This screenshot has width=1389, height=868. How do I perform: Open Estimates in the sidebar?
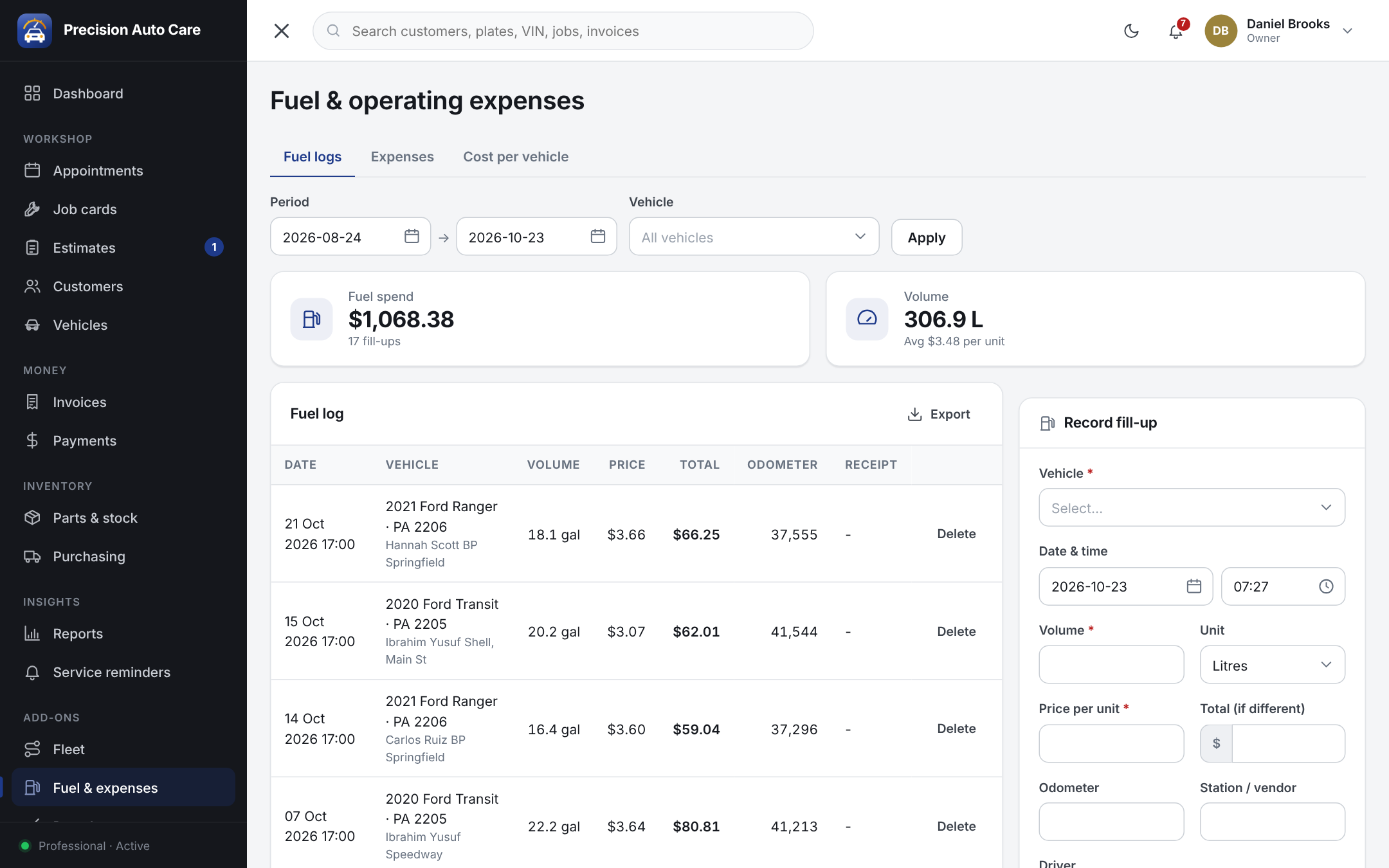click(123, 248)
